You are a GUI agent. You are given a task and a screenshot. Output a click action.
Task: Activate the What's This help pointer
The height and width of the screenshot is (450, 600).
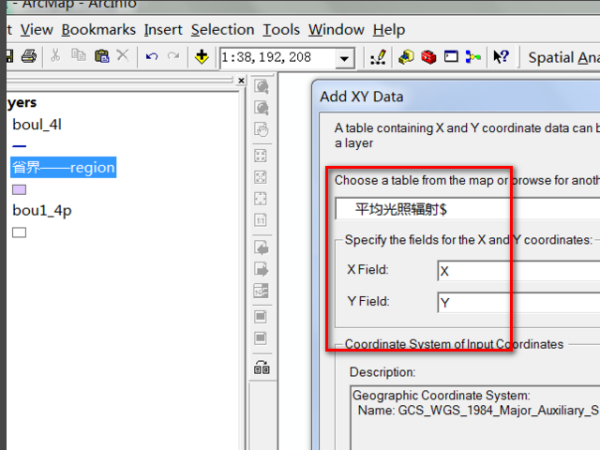tap(501, 57)
